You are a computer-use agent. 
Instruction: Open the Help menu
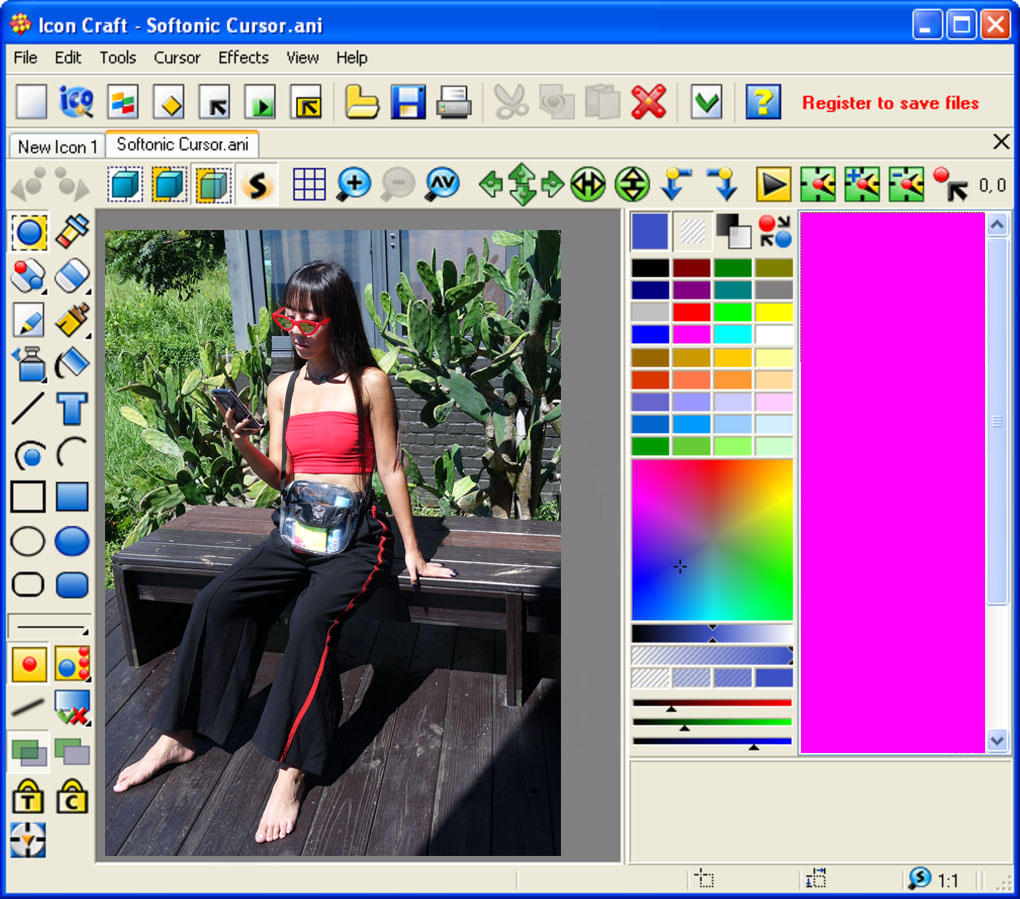352,58
